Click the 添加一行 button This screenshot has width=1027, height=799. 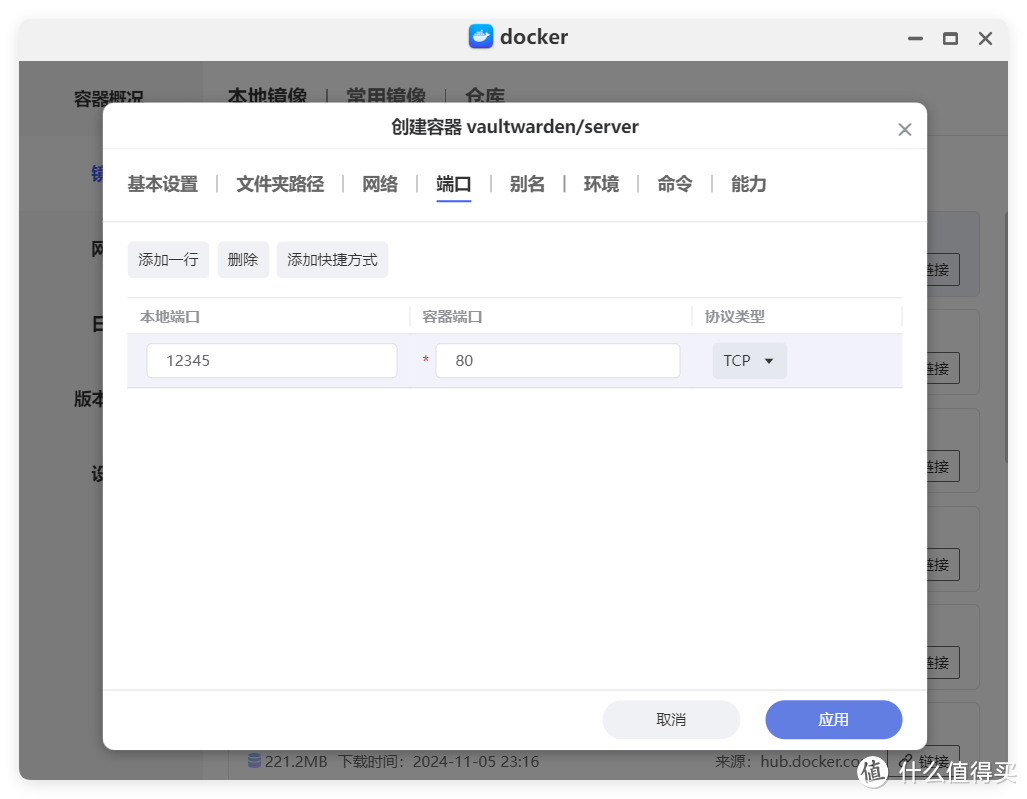[x=168, y=260]
